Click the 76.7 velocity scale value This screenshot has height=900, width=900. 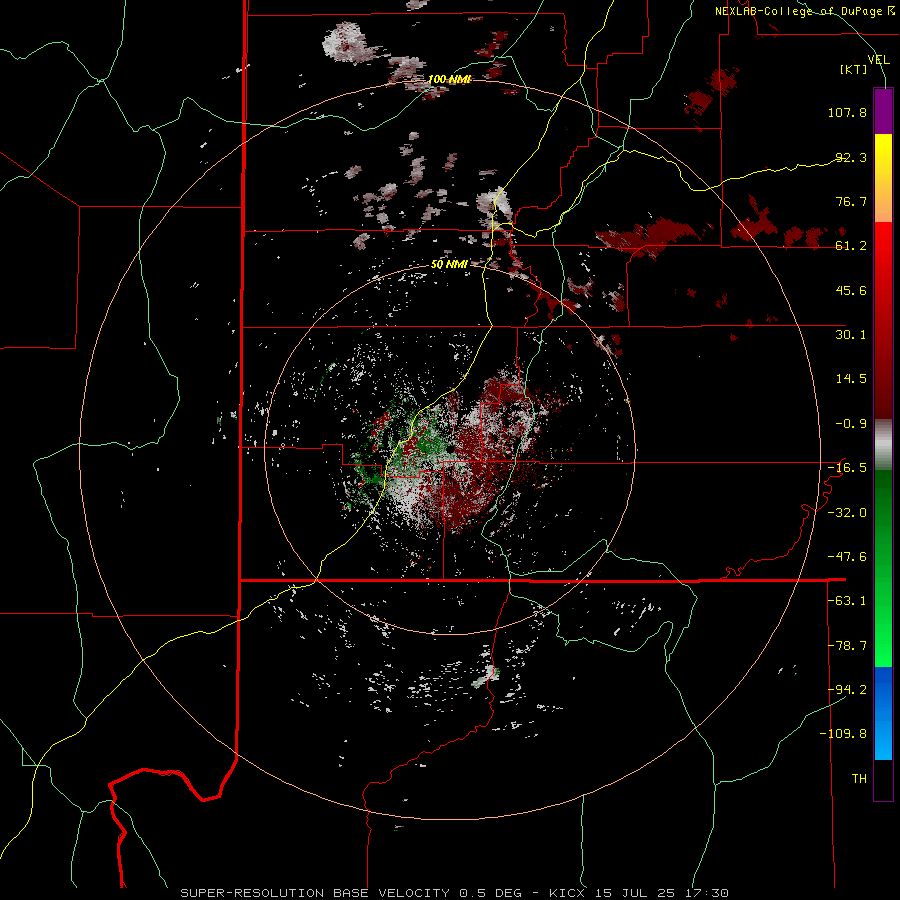tap(851, 201)
